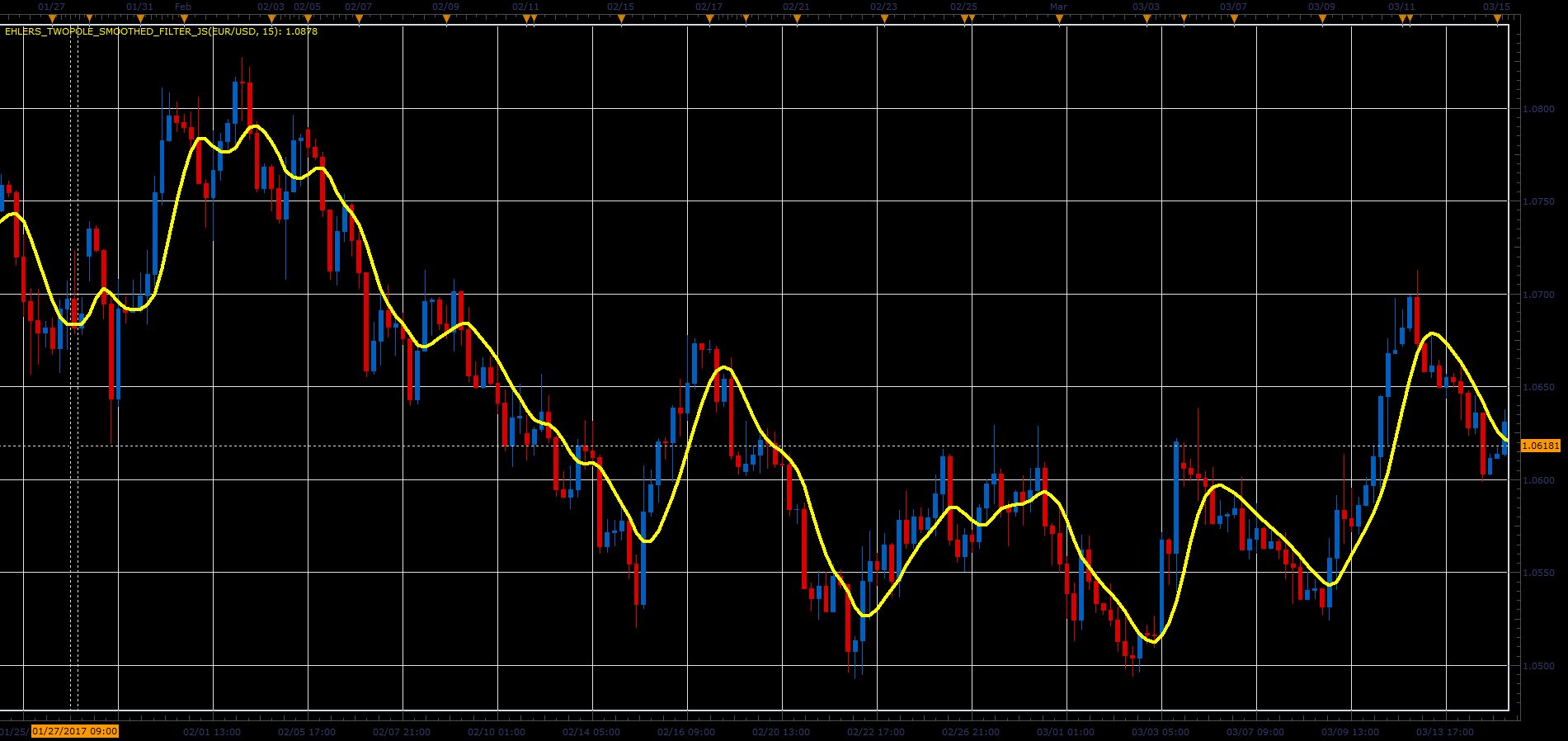Select the orange marker beneath 03/09
Image resolution: width=1568 pixels, height=741 pixels.
coord(1322,18)
